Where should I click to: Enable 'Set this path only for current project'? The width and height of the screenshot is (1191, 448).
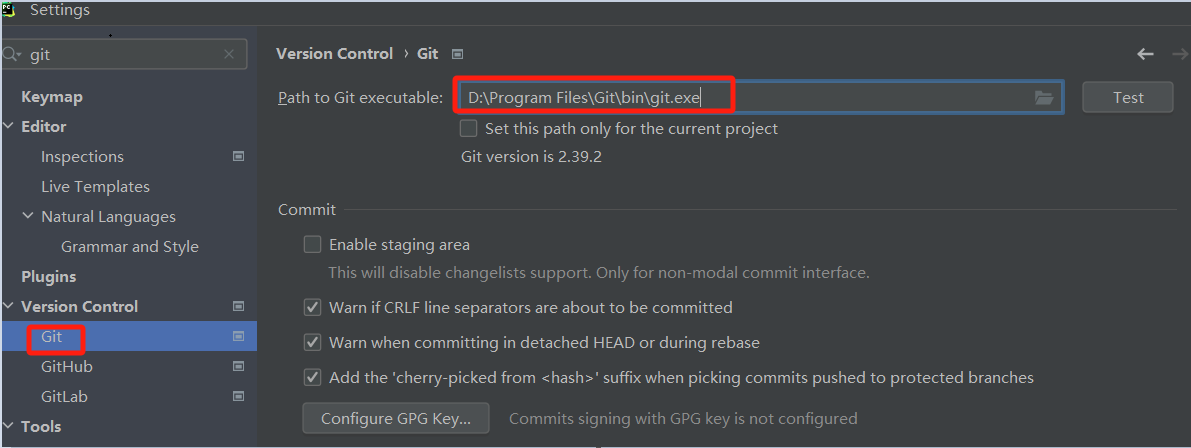pos(468,129)
